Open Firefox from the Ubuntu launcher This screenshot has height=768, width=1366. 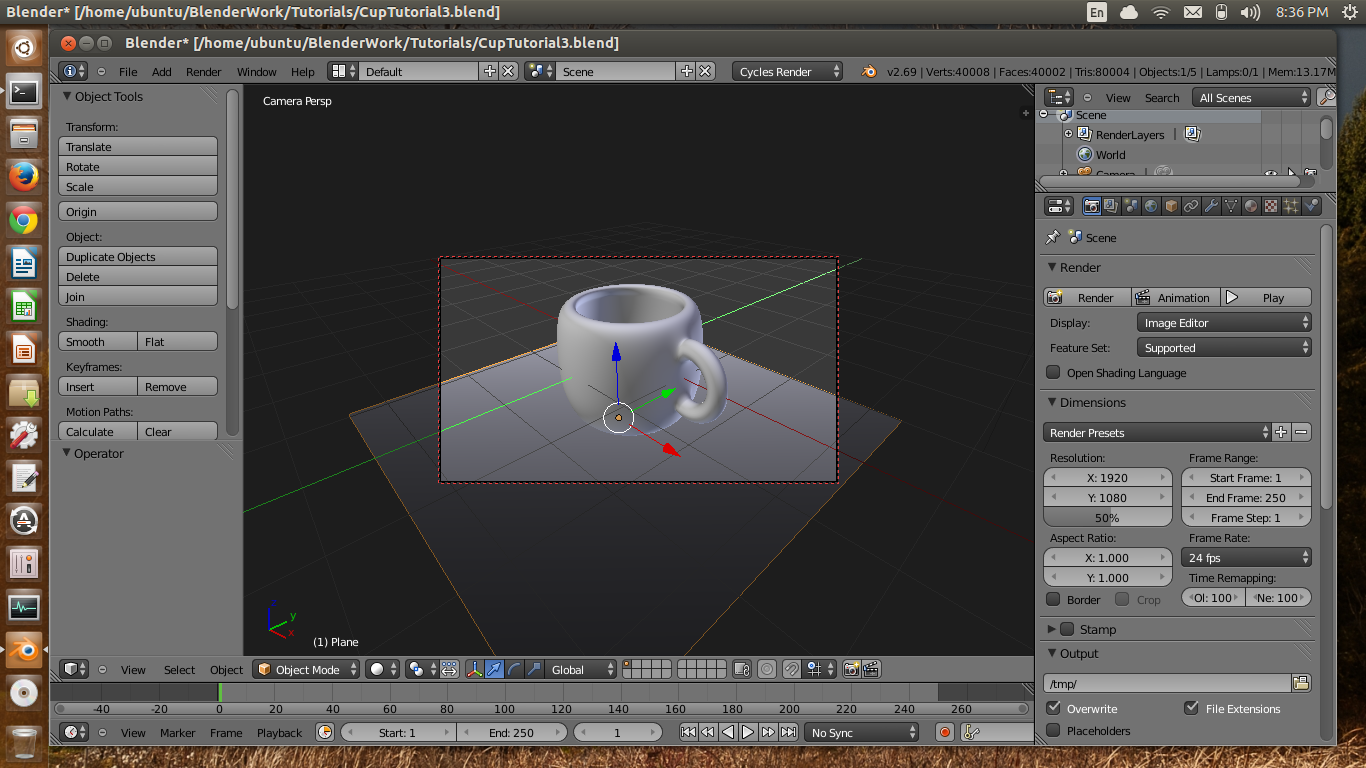pos(24,176)
